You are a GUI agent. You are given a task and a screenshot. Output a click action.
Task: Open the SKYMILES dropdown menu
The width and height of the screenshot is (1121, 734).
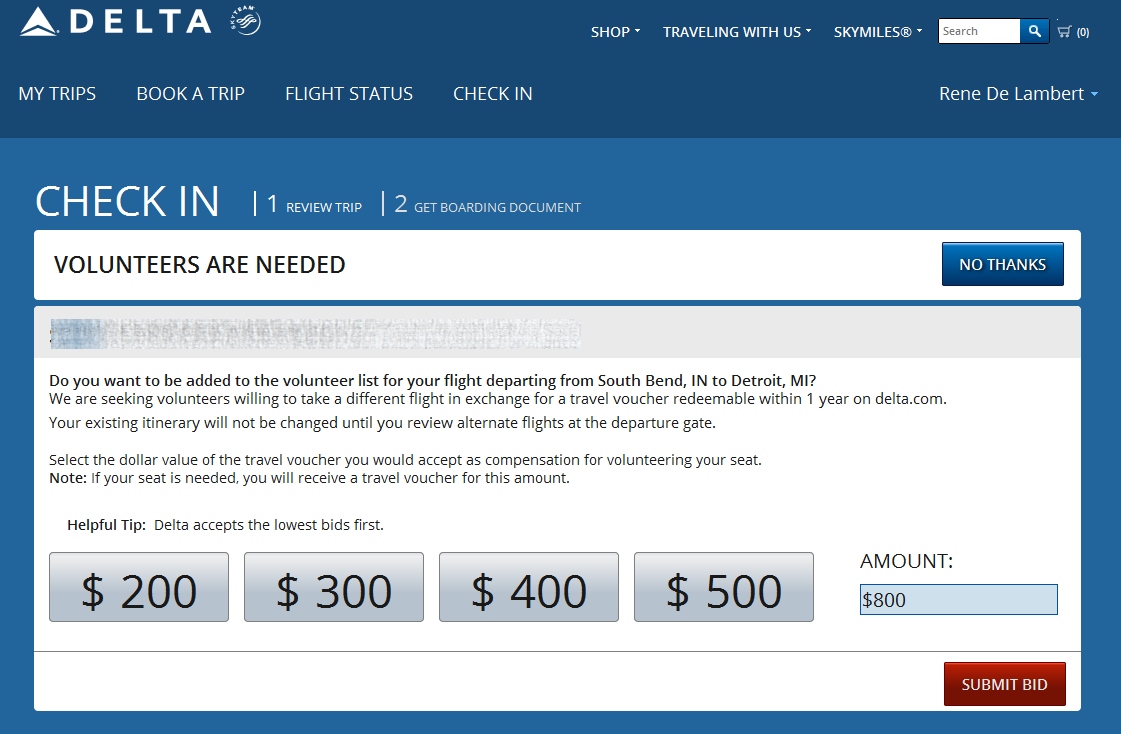coord(878,32)
